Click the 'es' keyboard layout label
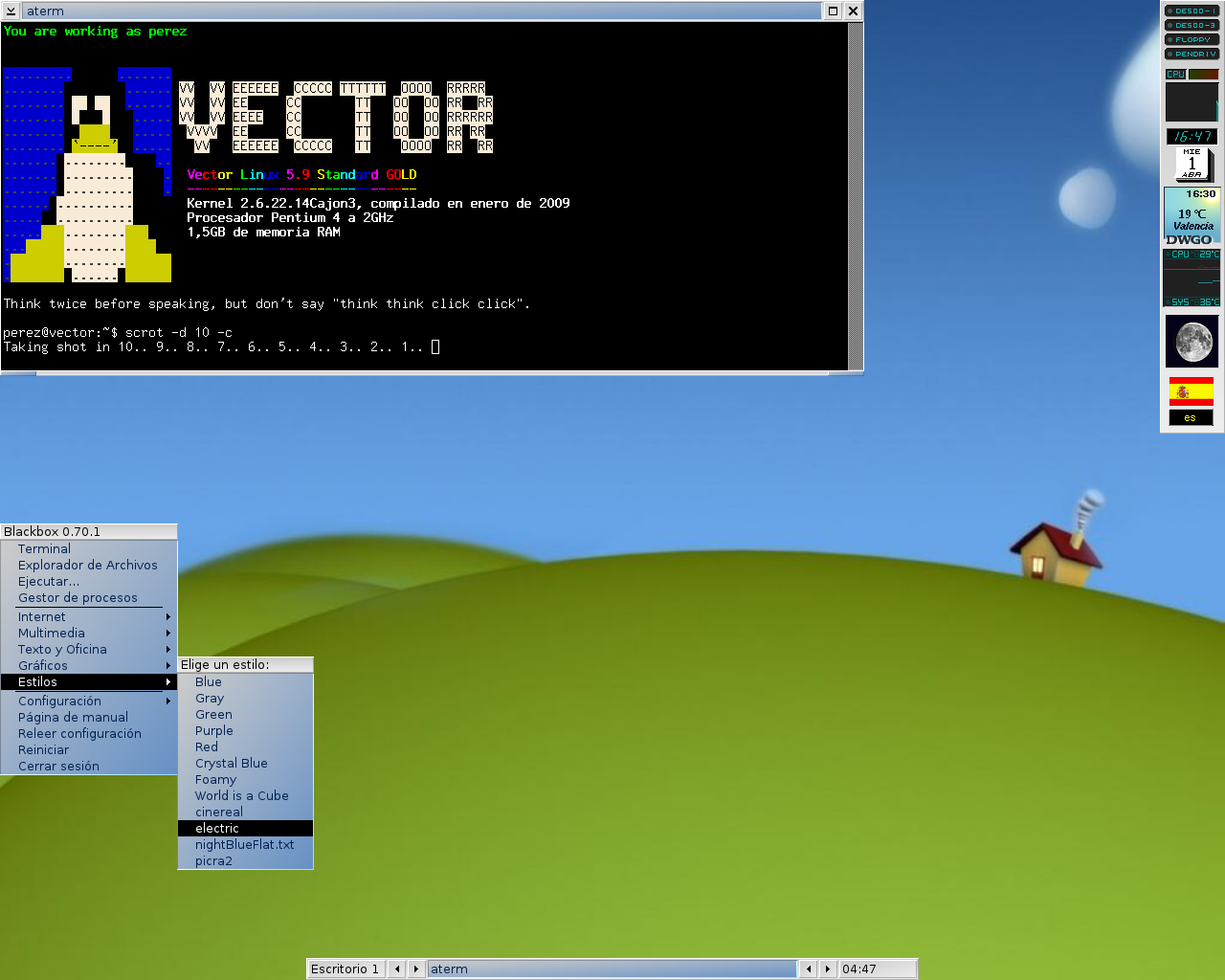 pos(1191,418)
